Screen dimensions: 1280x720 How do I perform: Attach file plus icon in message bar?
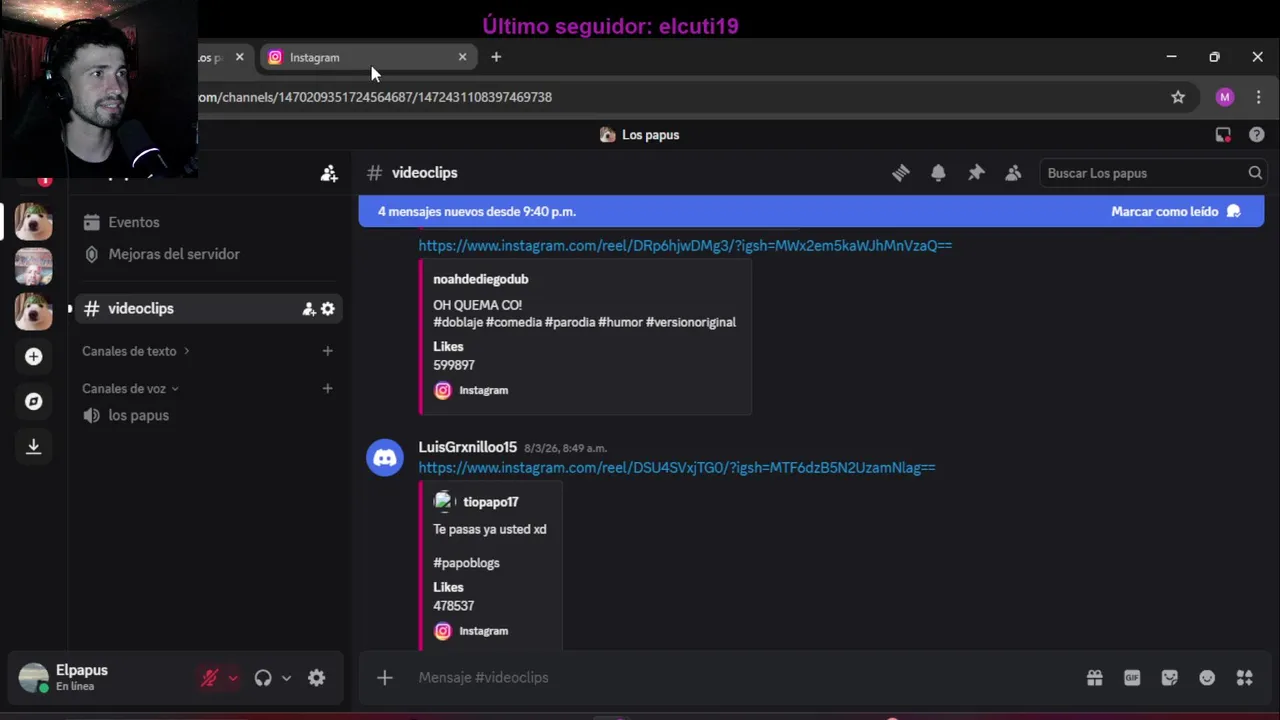coord(385,678)
